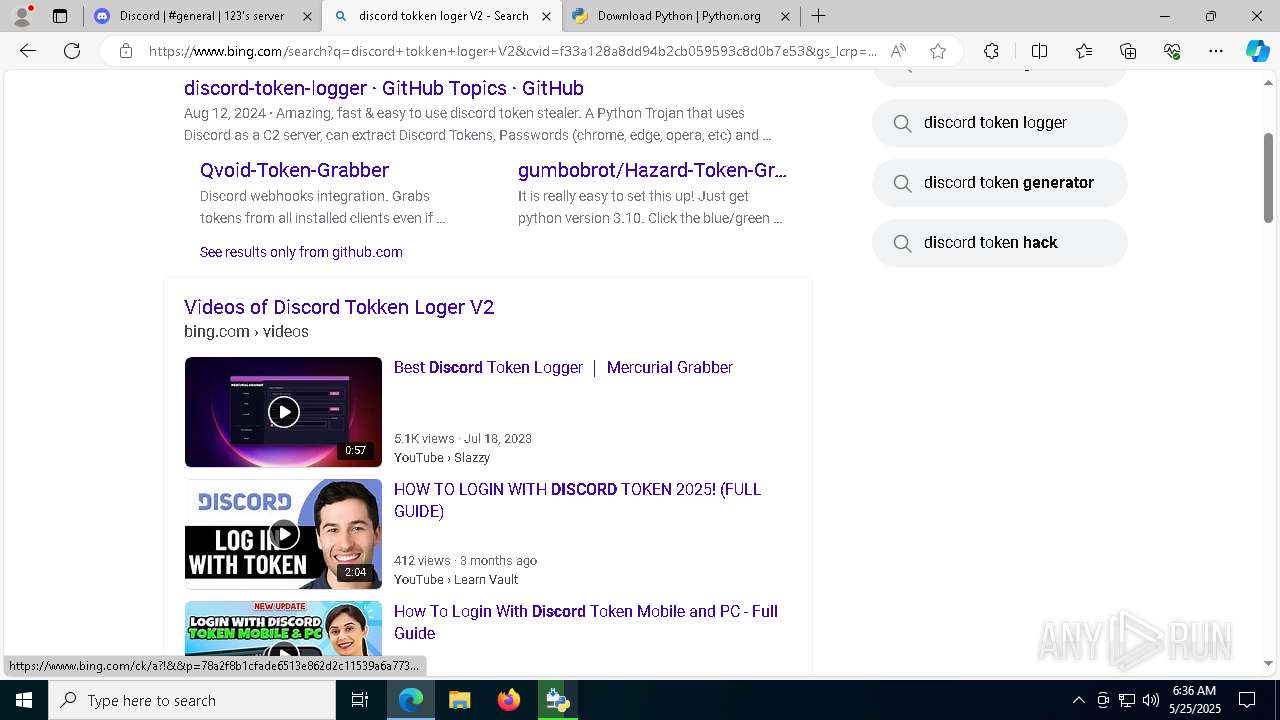Select related search discord token generator
The width and height of the screenshot is (1280, 720).
1000,183
